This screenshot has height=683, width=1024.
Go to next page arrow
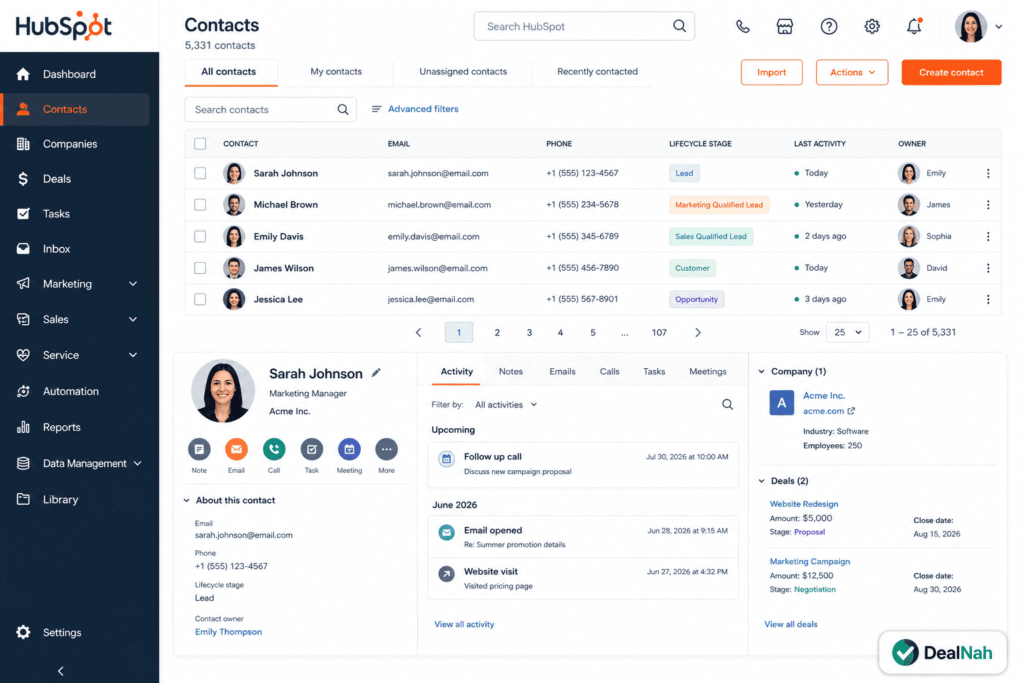click(x=697, y=332)
